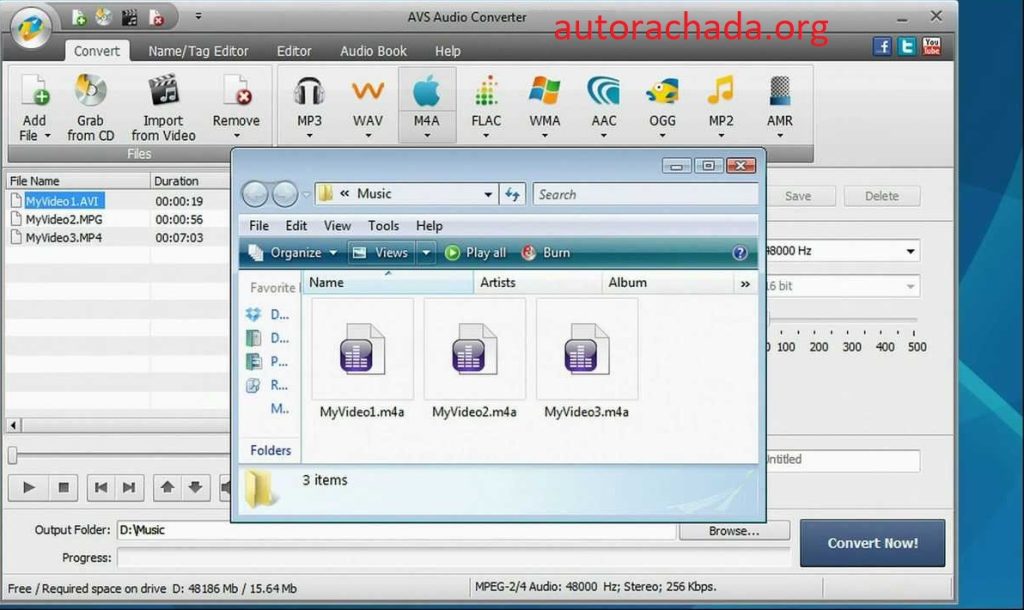Open Facebook link icon
1024x610 pixels.
pyautogui.click(x=882, y=46)
